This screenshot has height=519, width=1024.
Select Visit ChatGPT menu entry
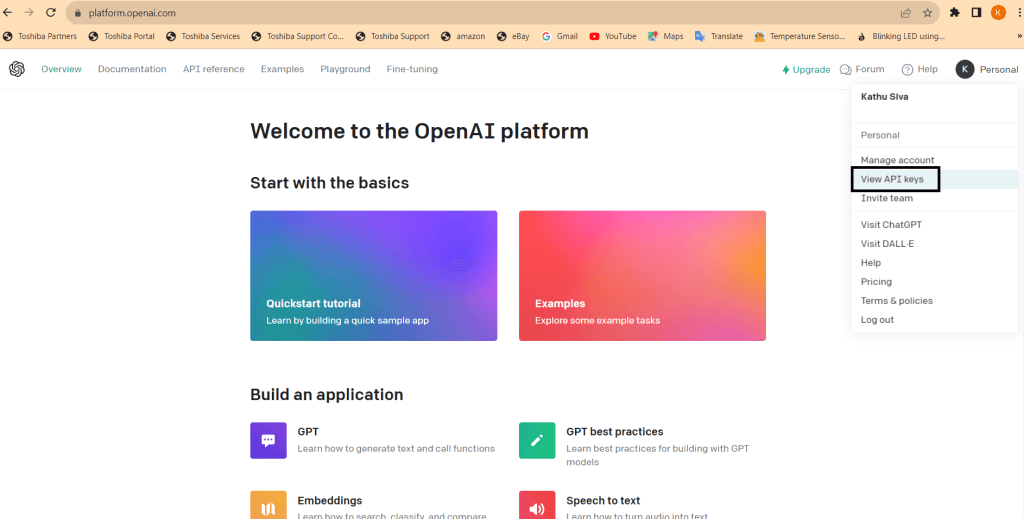coord(891,225)
